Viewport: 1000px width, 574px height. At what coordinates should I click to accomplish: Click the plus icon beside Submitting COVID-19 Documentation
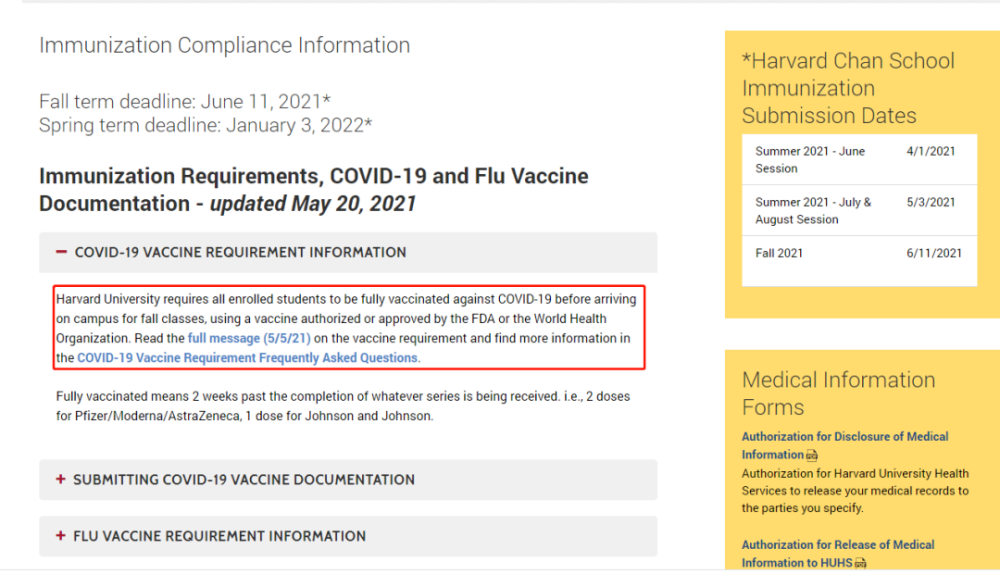coord(61,480)
